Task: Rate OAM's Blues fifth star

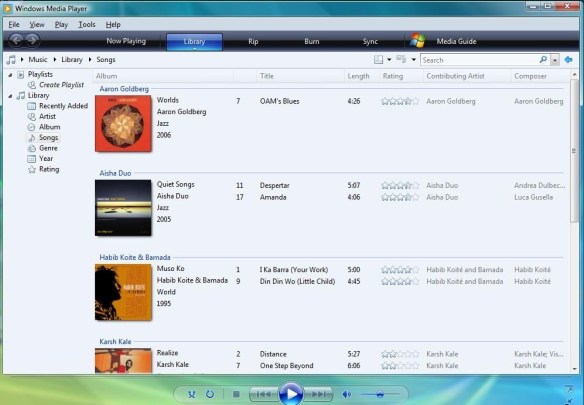Action: pyautogui.click(x=415, y=101)
